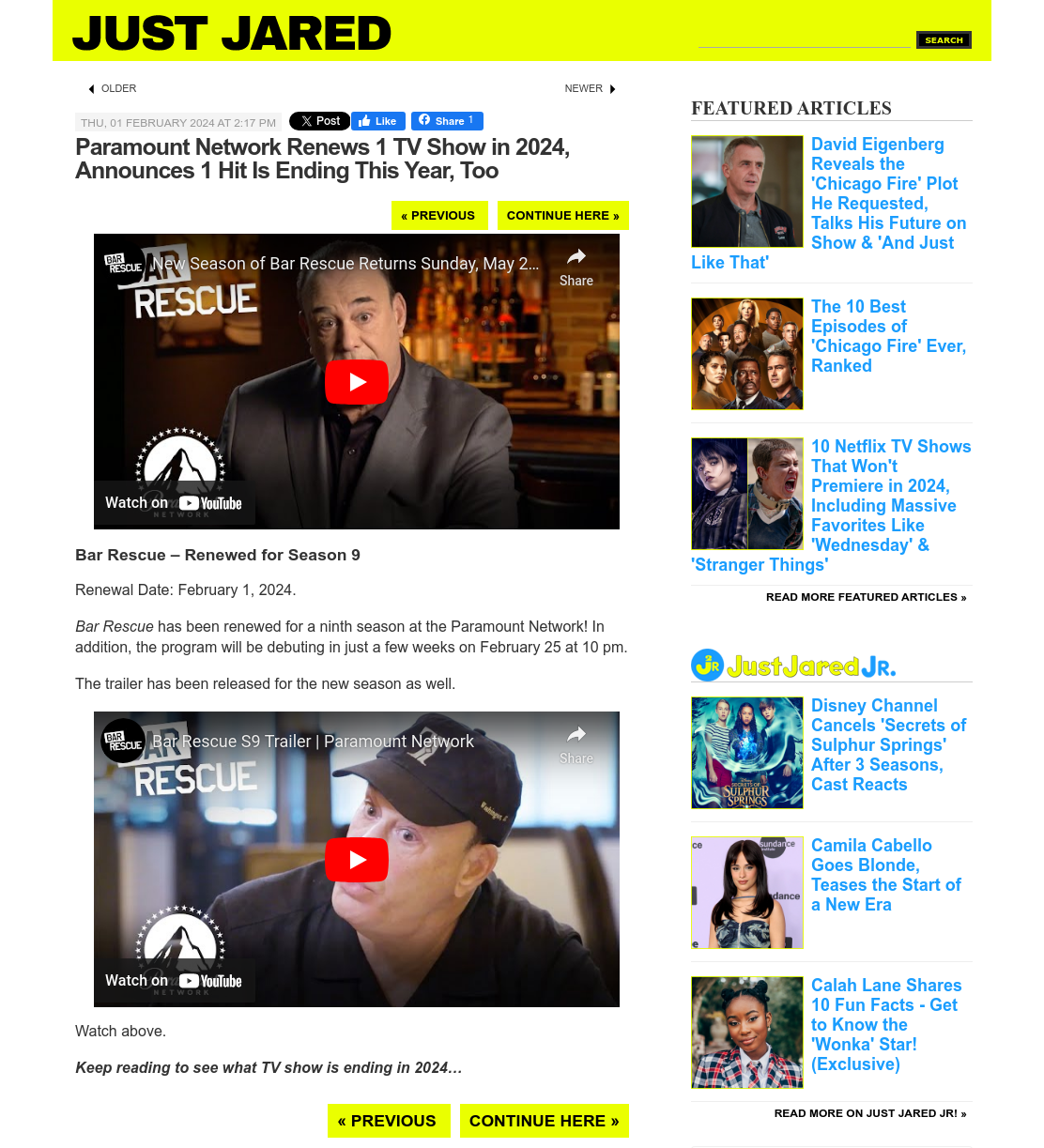This screenshot has width=1044, height=1148.
Task: Click READ MORE FEATURED ARTICLES » link
Action: (x=866, y=597)
